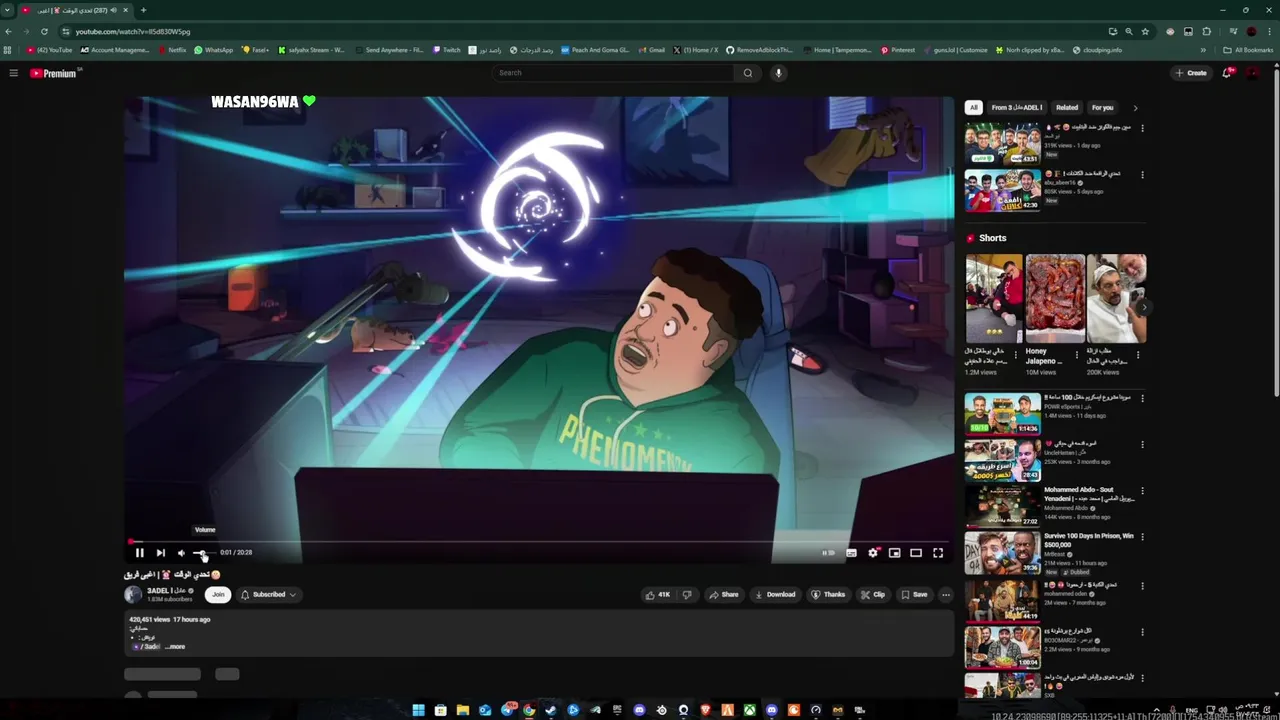Focus the YouTube search box
The width and height of the screenshot is (1280, 720).
point(612,73)
